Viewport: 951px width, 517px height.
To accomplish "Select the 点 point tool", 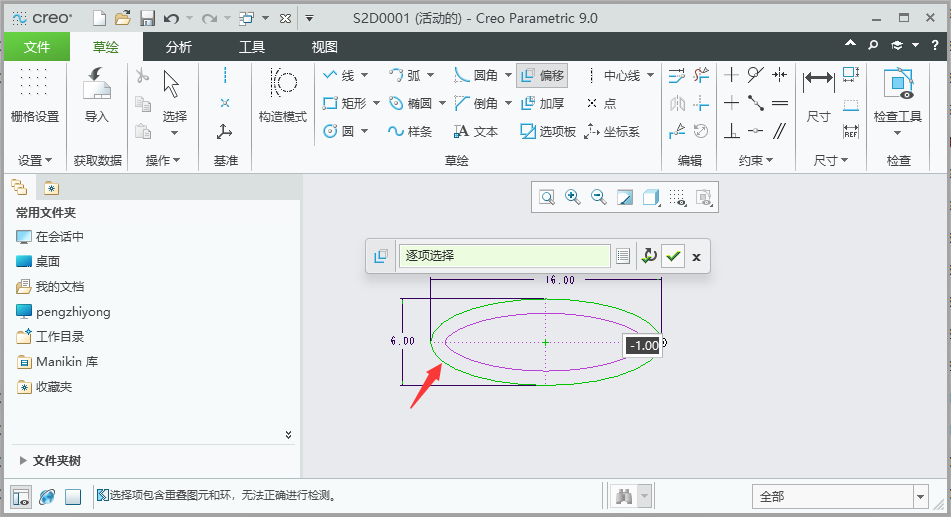I will 601,103.
